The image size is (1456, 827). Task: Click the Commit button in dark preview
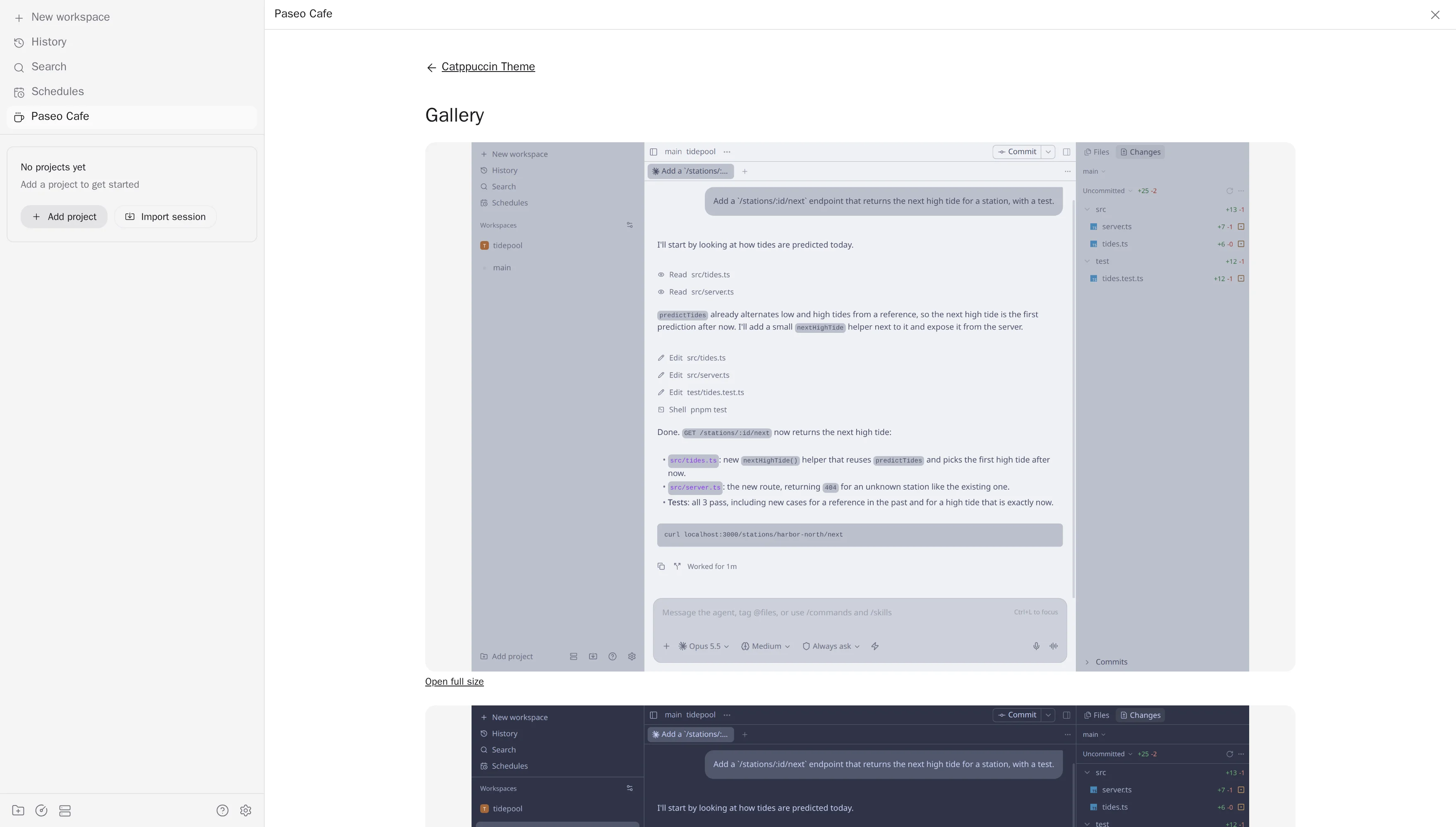[1017, 715]
